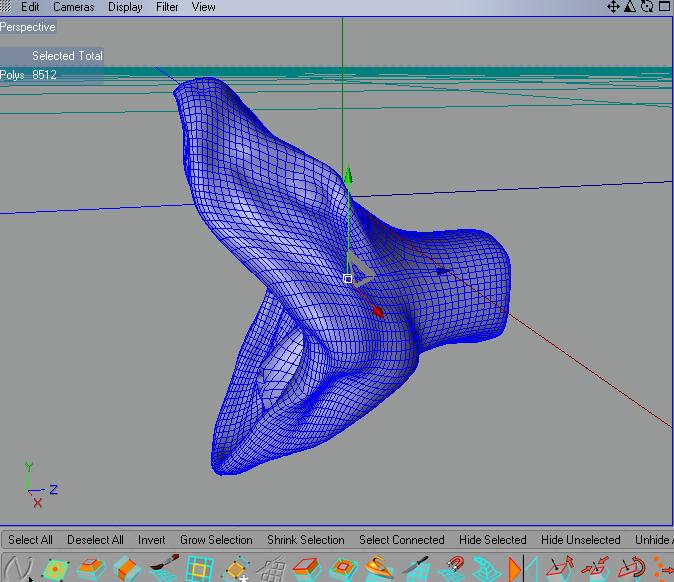
Task: Open the Cameras menu
Action: tap(74, 7)
